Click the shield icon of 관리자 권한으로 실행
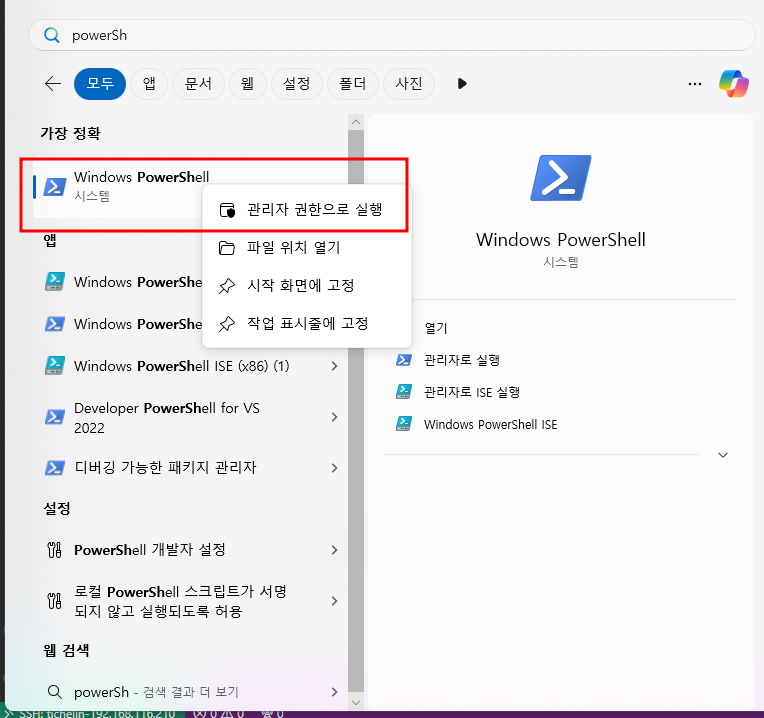Viewport: 764px width, 718px height. (227, 210)
